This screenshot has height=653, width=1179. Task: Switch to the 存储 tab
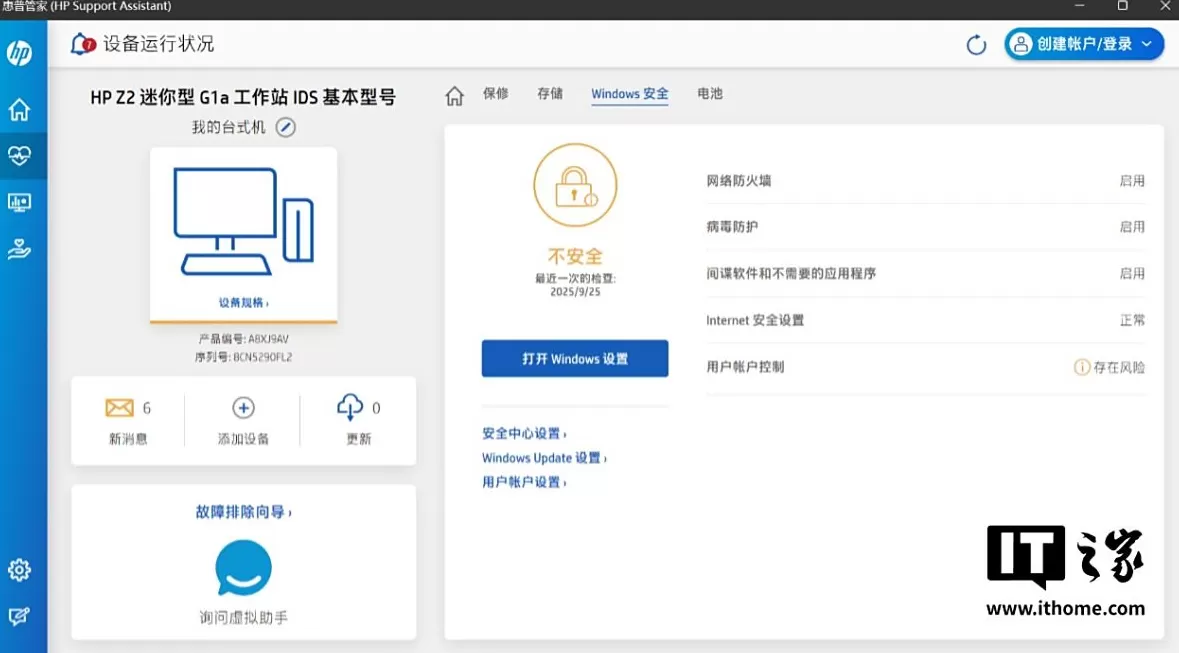point(550,94)
